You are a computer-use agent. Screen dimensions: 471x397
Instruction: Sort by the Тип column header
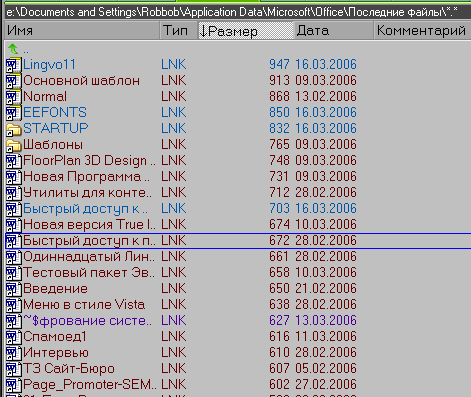click(x=179, y=31)
